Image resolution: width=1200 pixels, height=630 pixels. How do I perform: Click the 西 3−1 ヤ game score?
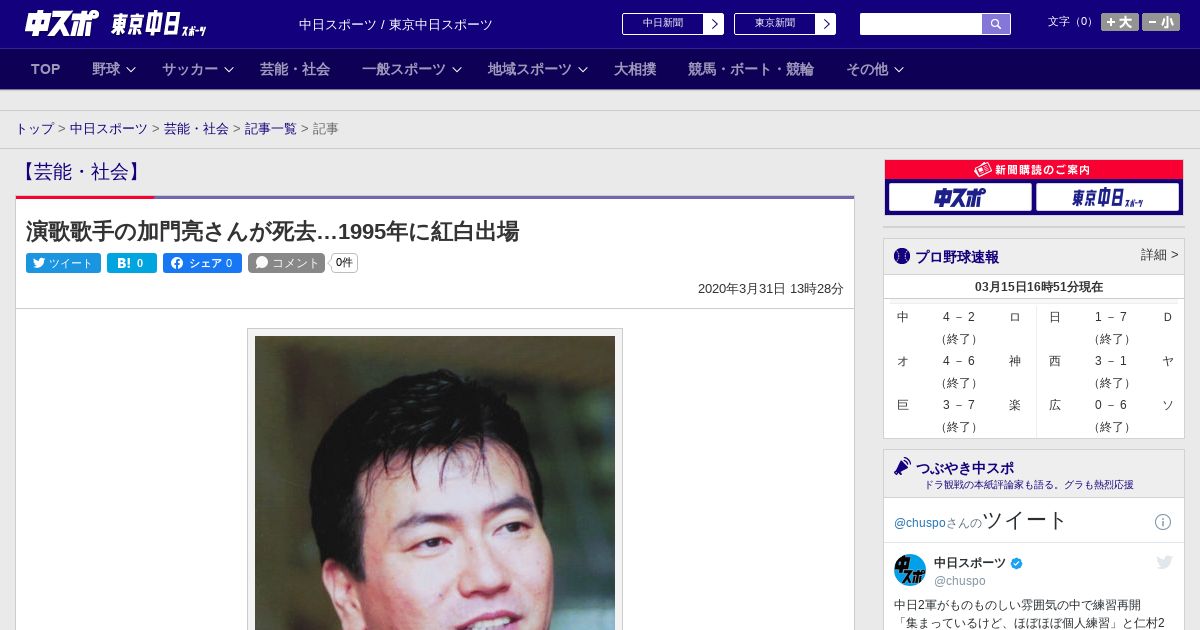coord(1110,361)
